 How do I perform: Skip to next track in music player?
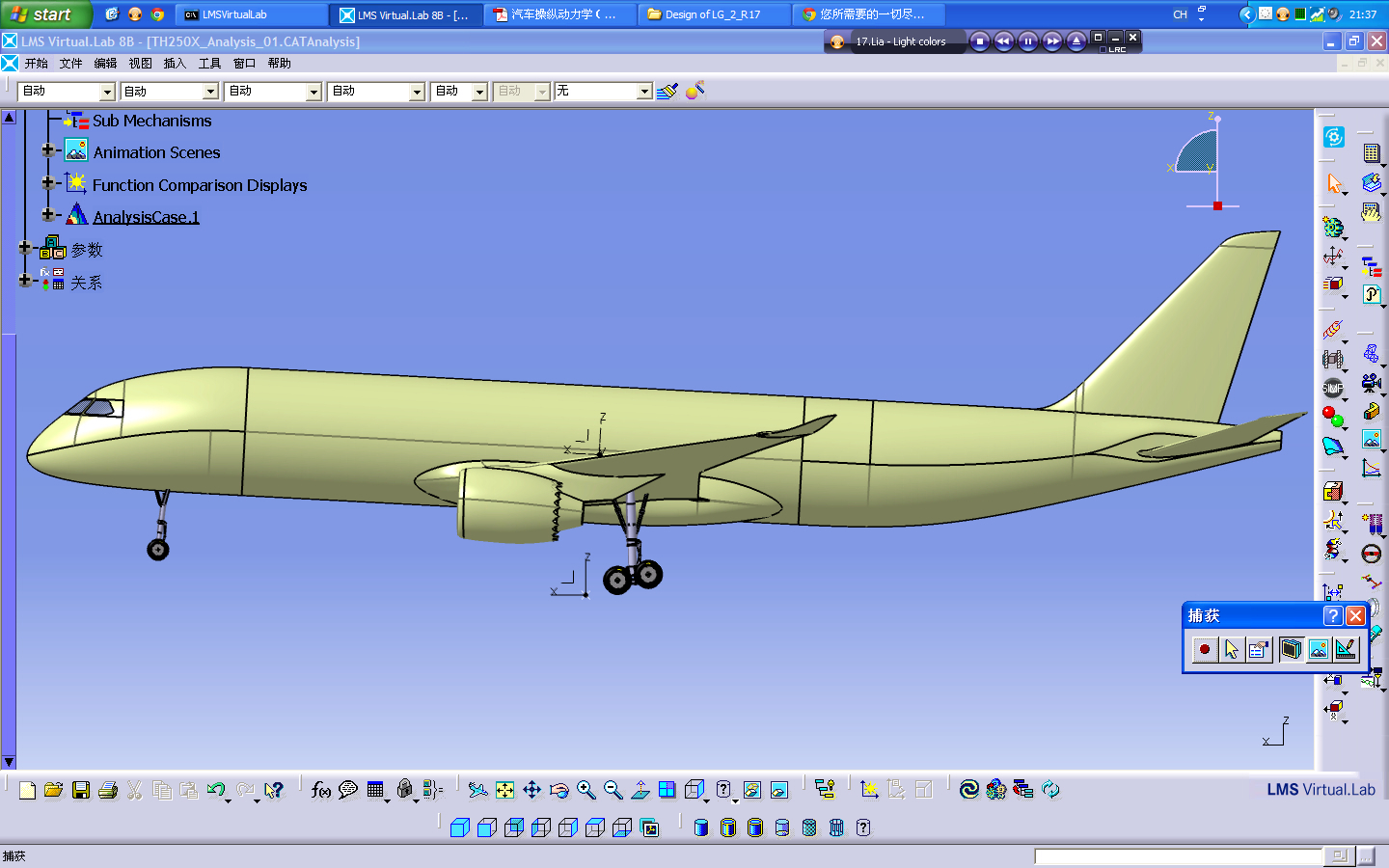click(1052, 41)
